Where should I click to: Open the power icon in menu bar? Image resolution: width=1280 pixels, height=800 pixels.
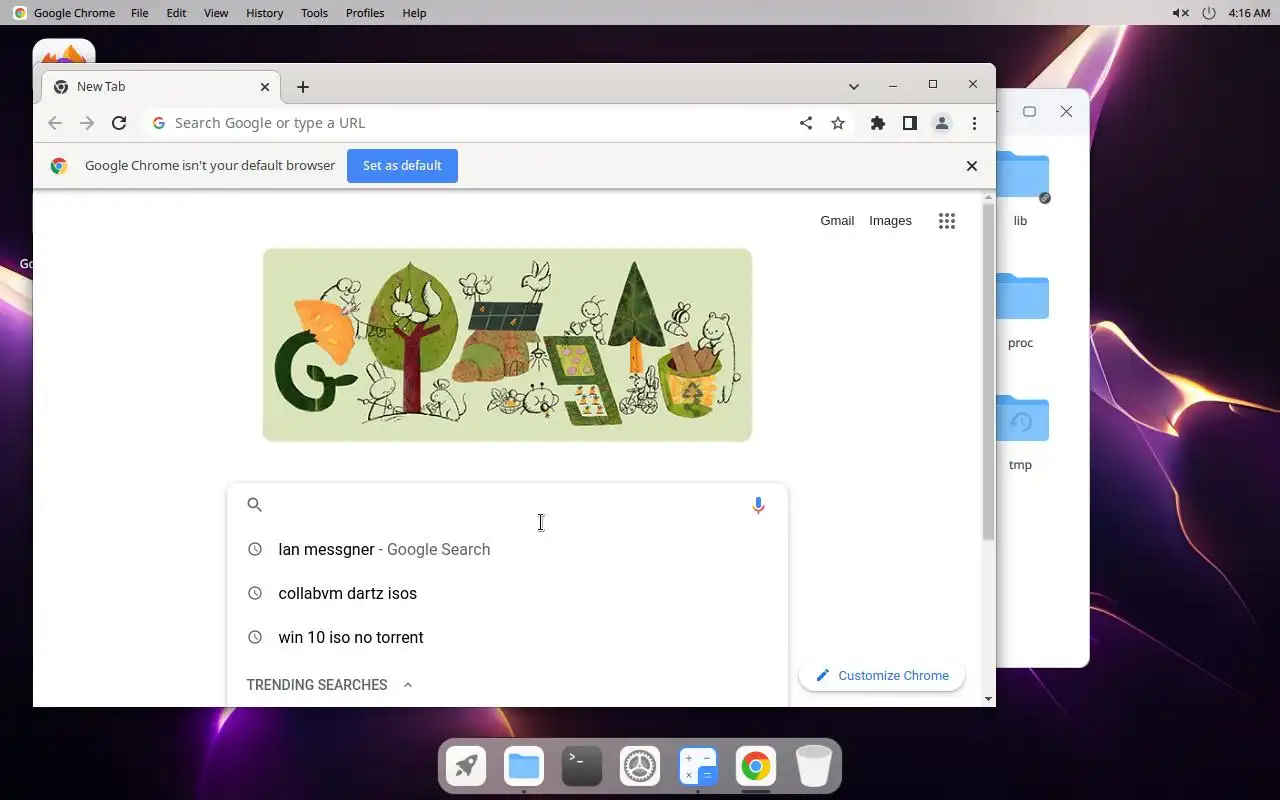click(1208, 13)
